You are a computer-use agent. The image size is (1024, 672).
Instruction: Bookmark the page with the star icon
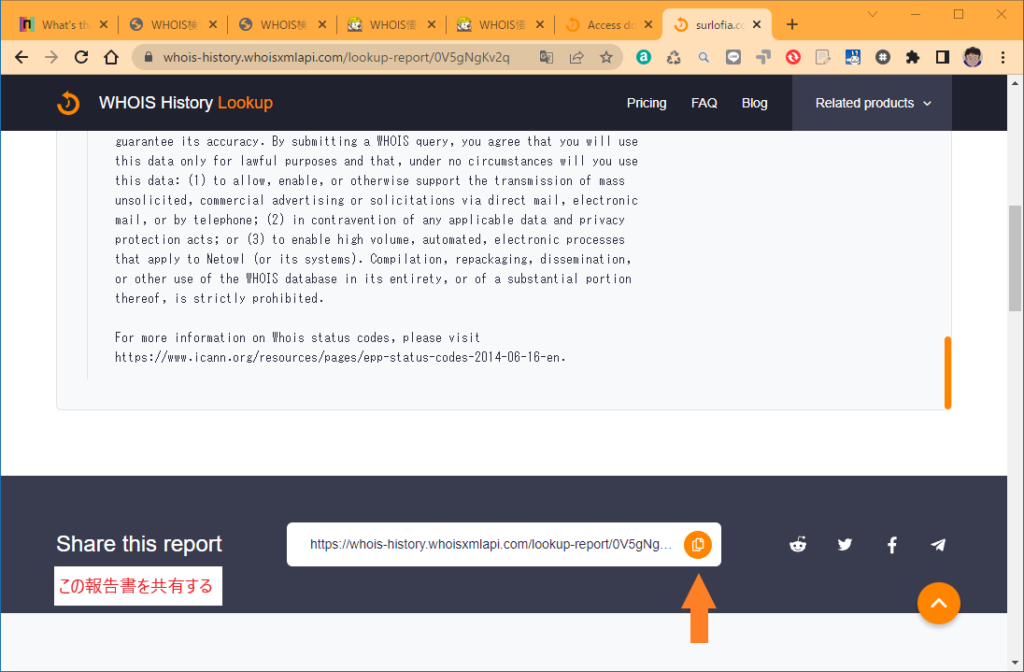coord(607,57)
